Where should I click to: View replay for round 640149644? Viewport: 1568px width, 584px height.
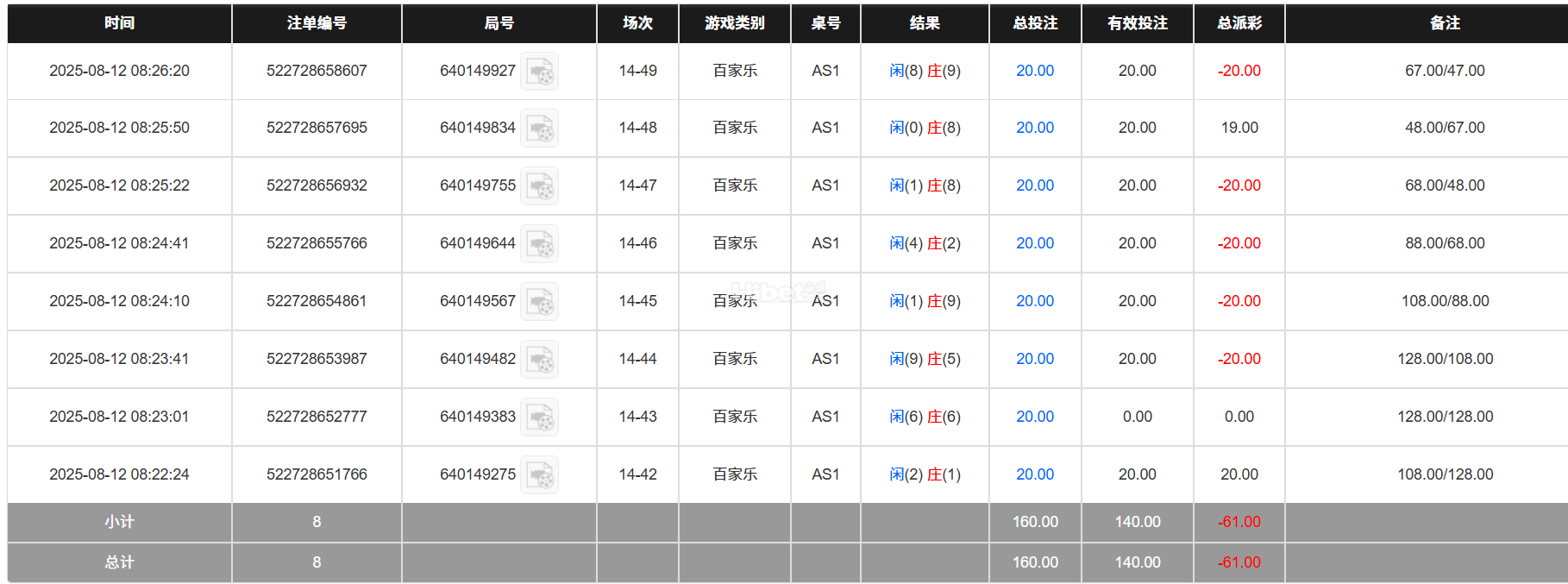point(540,244)
